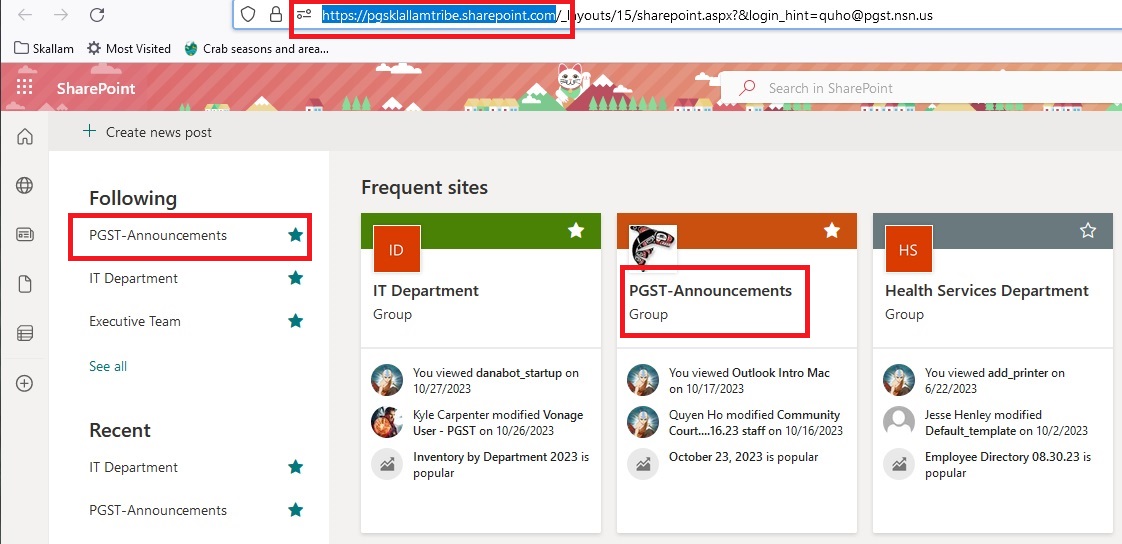1122x544 pixels.
Task: Open IT Department frequent site title
Action: [x=426, y=291]
